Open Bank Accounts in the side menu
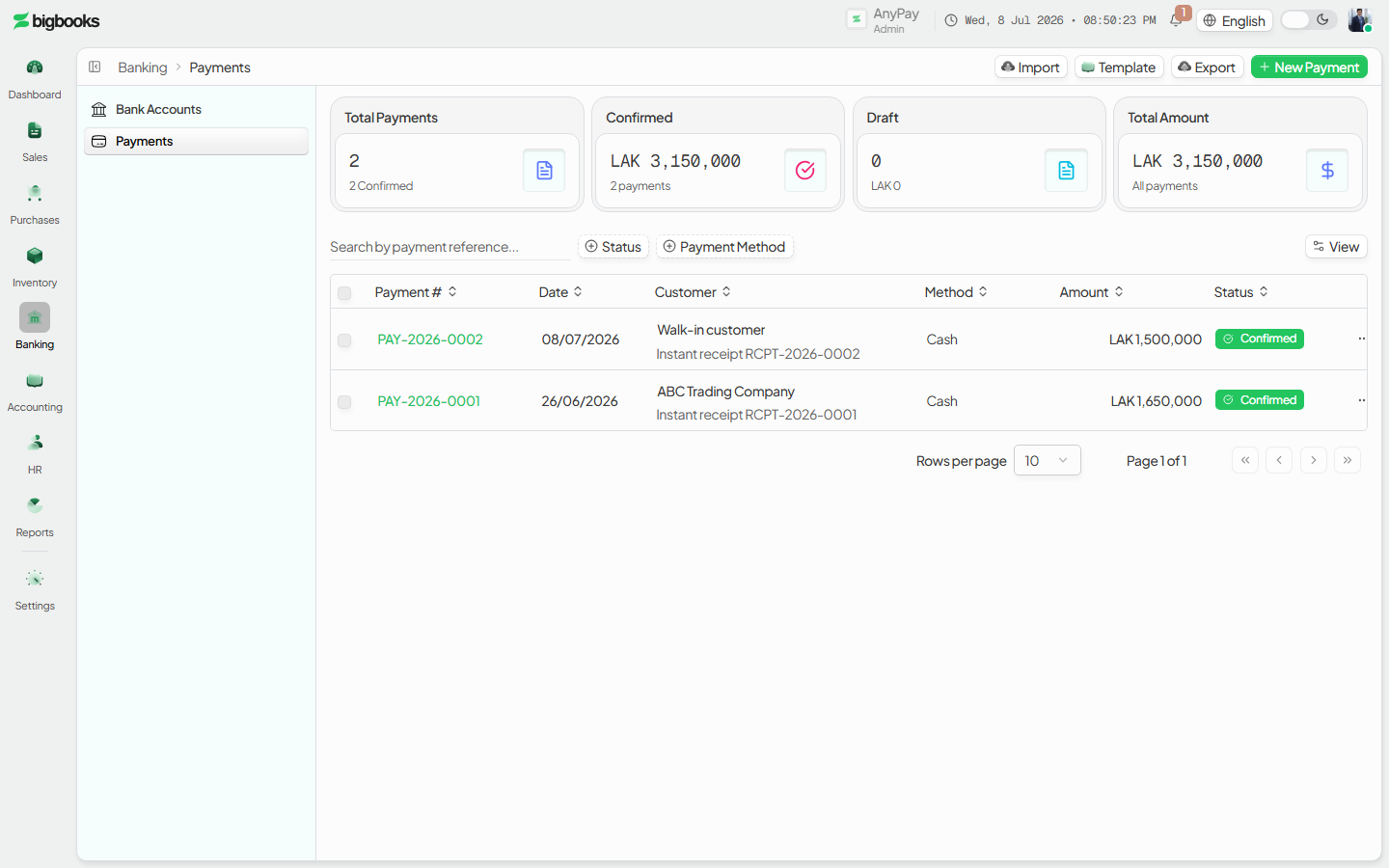The height and width of the screenshot is (868, 1389). pos(196,109)
